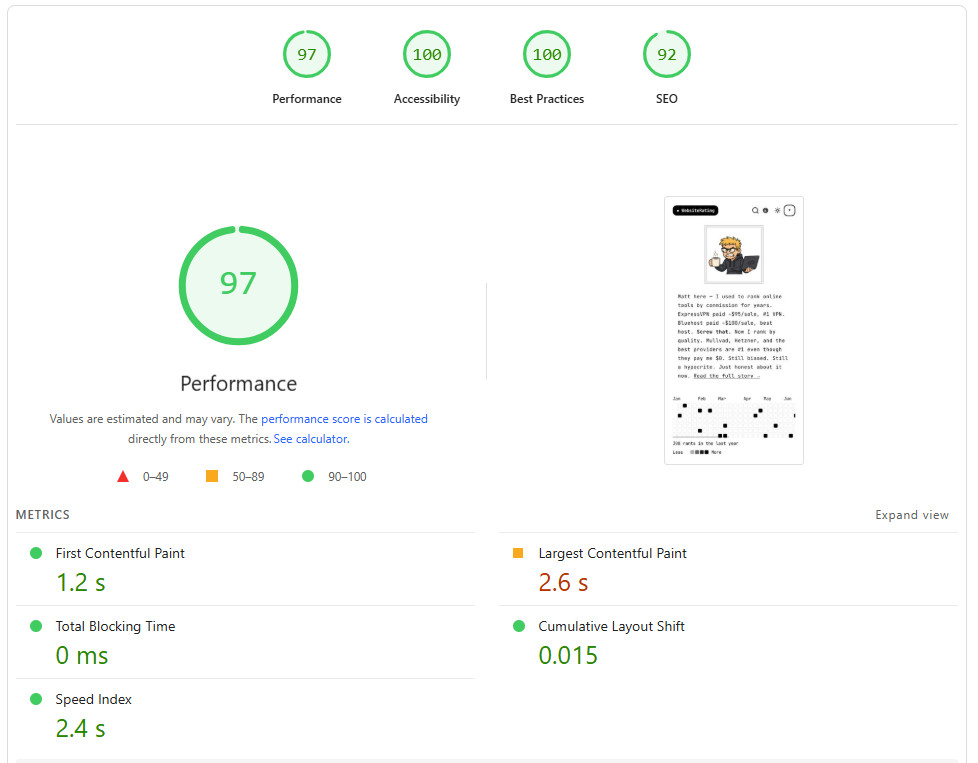
Task: Click the orange square beside Largest Contentful Paint
Action: click(518, 553)
